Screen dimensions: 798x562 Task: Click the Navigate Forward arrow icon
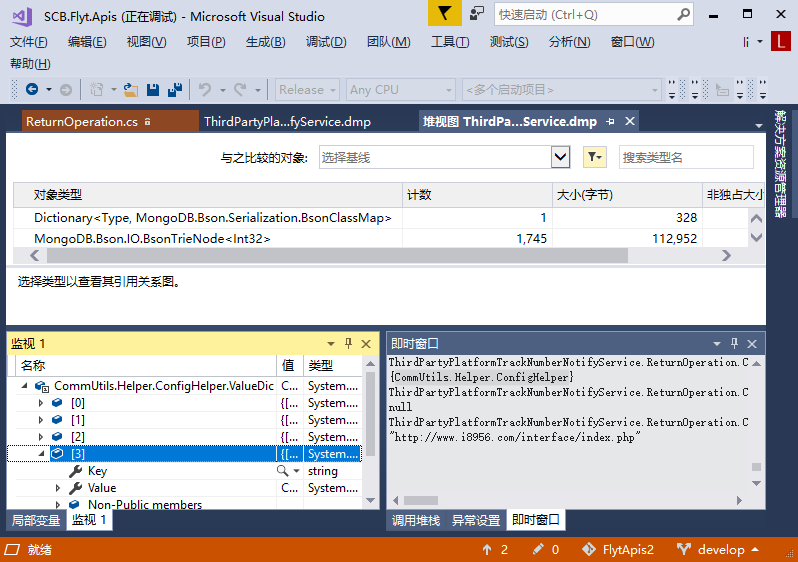coord(66,90)
